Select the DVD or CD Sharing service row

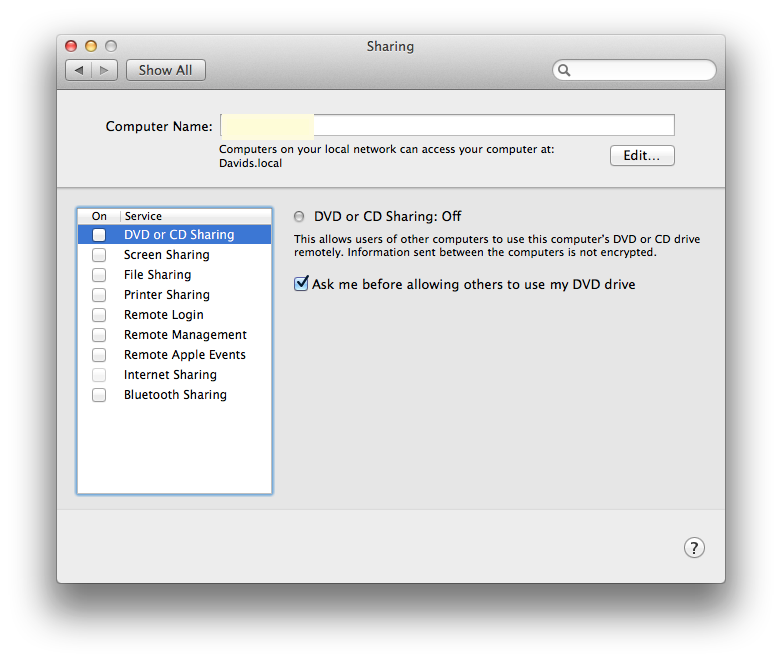click(175, 234)
